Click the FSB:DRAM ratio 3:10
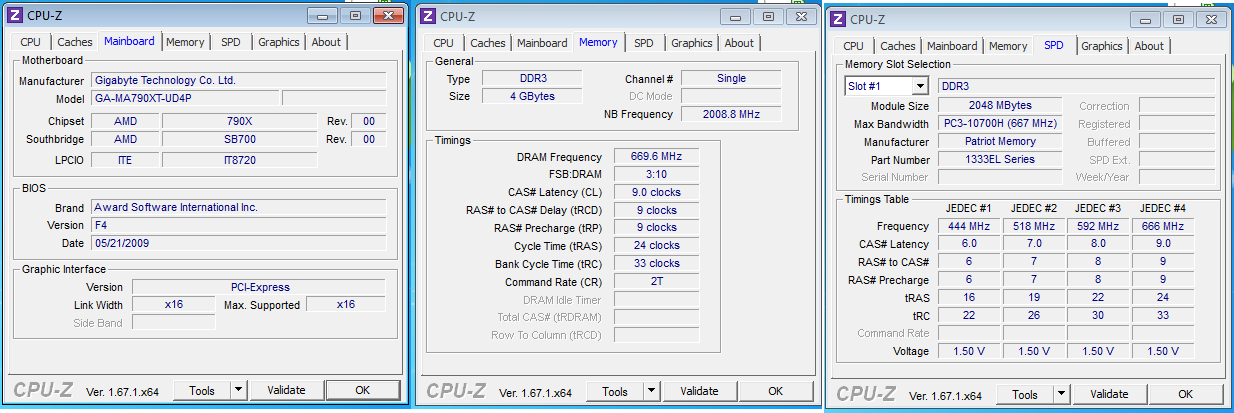 point(655,174)
